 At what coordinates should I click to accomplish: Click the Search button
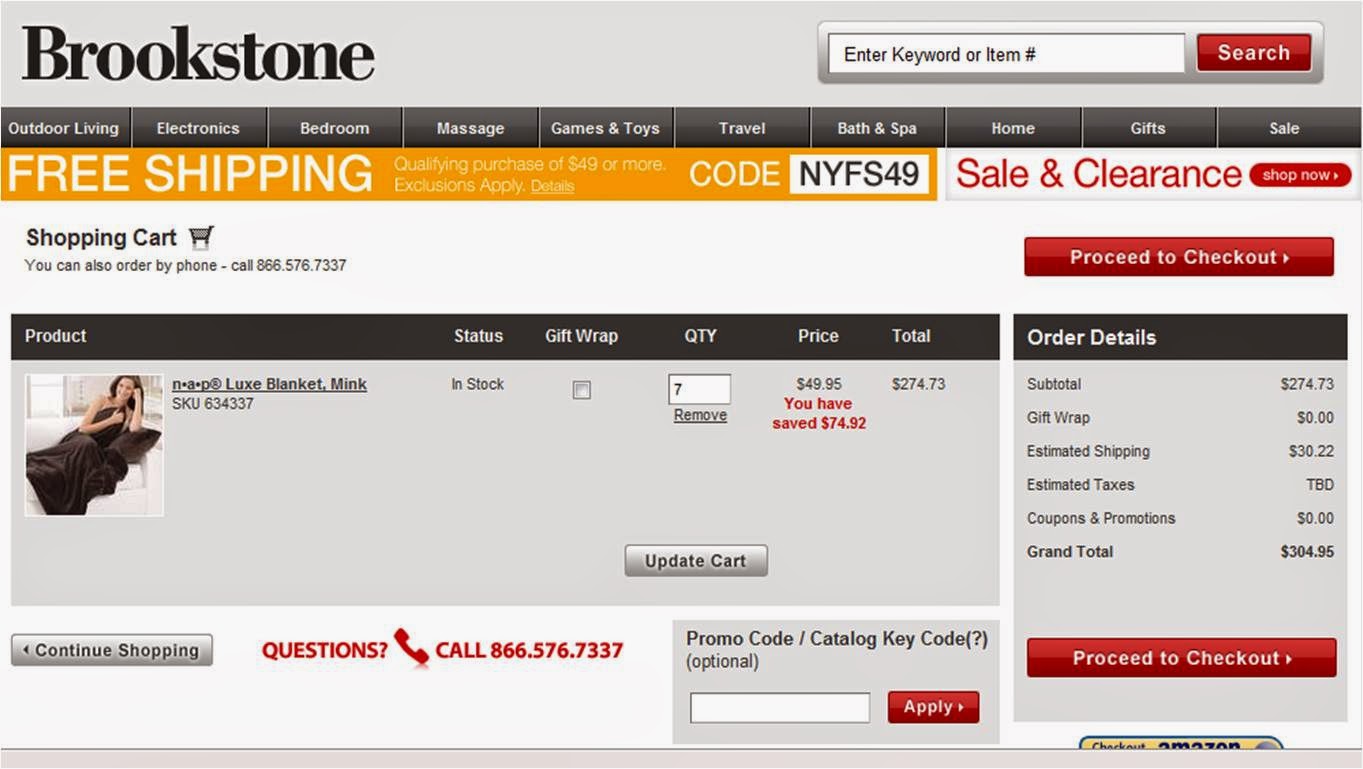1253,53
